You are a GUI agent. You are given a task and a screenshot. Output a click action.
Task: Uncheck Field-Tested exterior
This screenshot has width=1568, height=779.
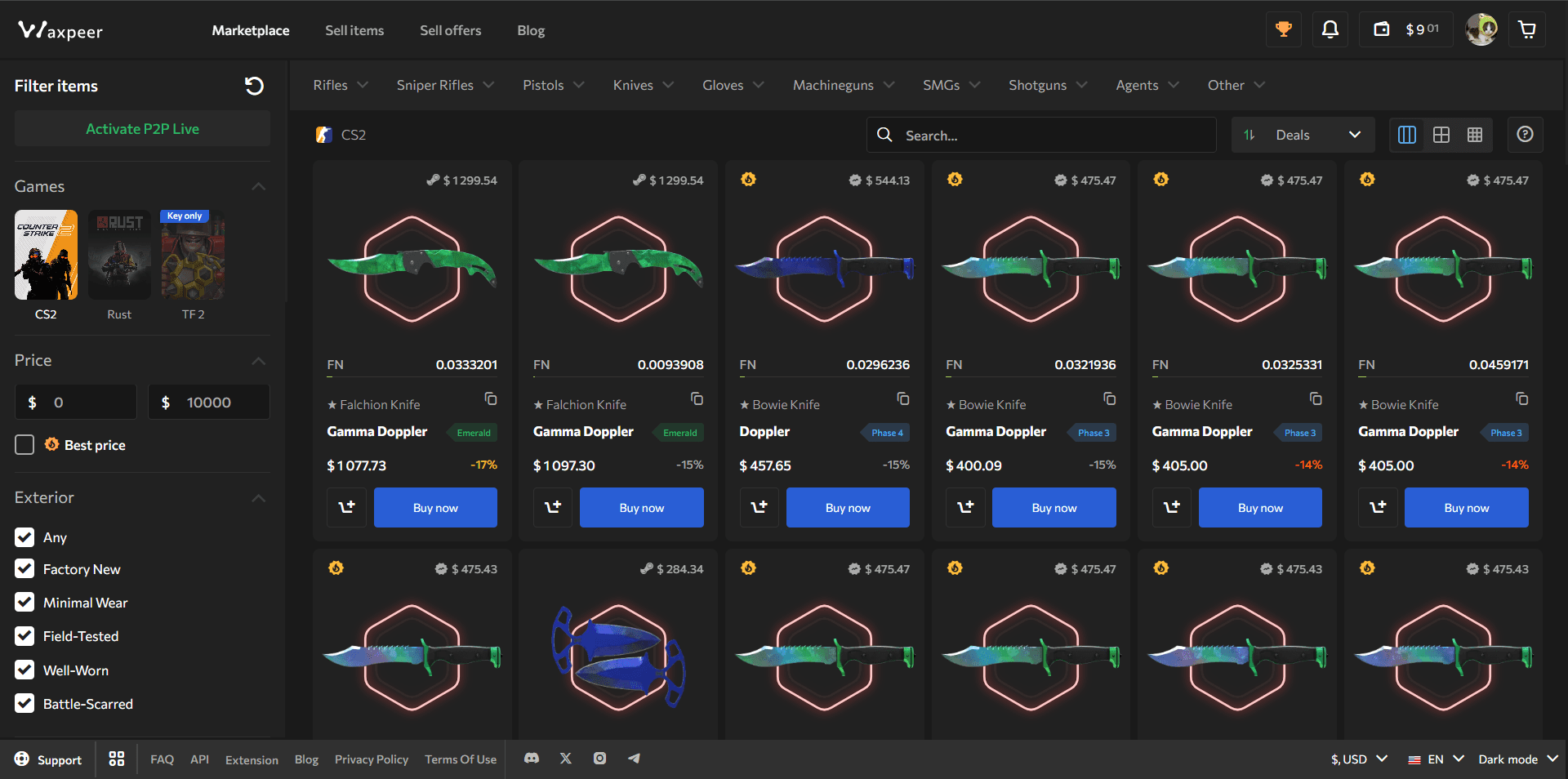pos(24,636)
